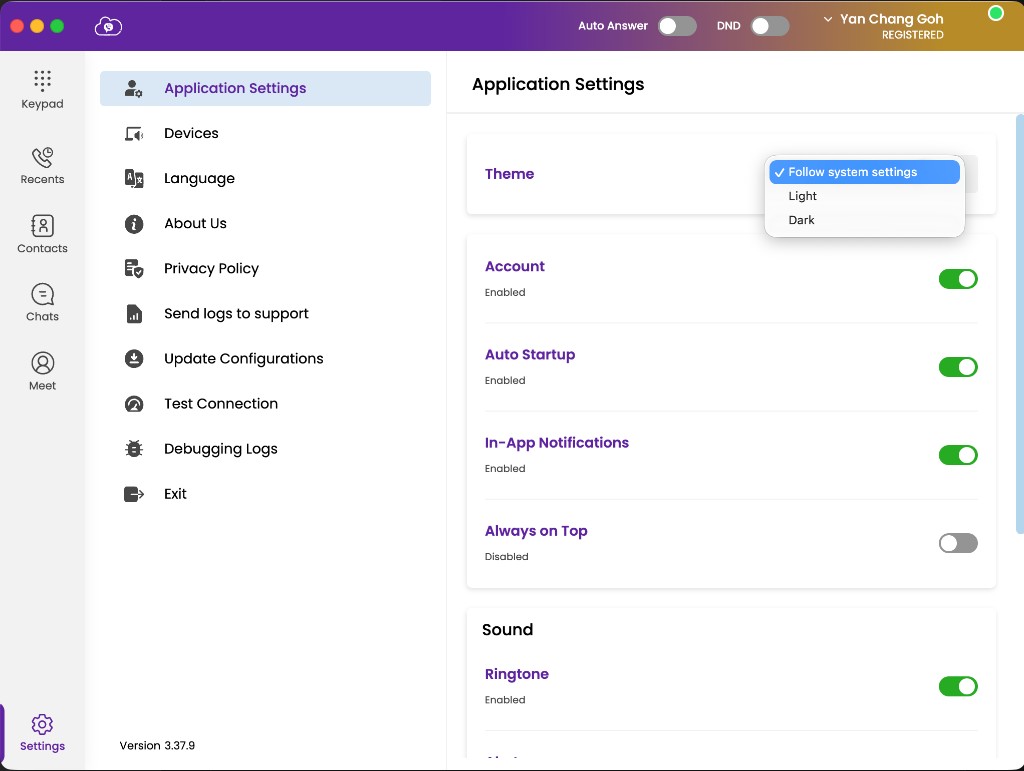Click the Exit door arrow icon

(x=134, y=494)
